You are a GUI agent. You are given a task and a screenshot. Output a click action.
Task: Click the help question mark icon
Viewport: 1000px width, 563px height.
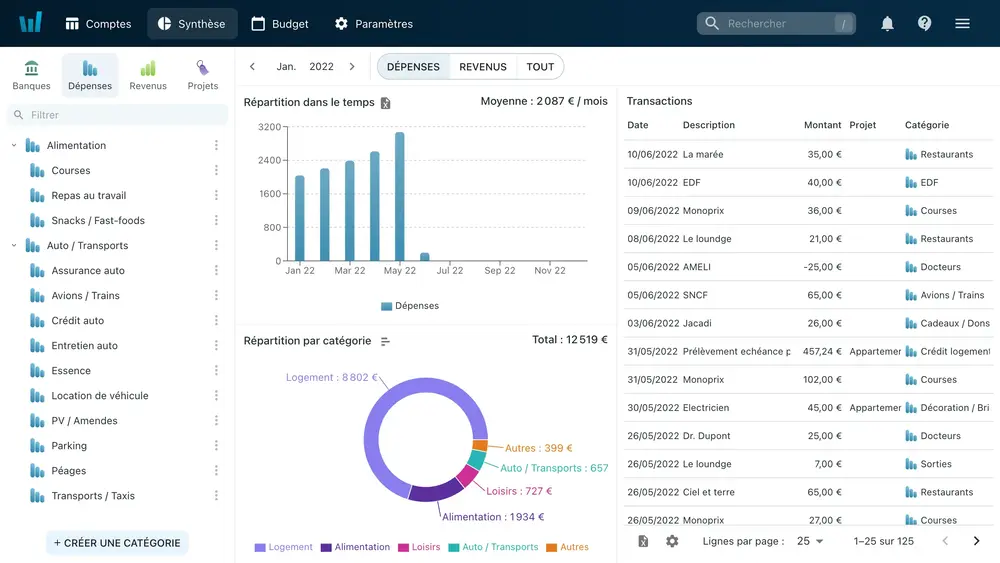[x=924, y=24]
